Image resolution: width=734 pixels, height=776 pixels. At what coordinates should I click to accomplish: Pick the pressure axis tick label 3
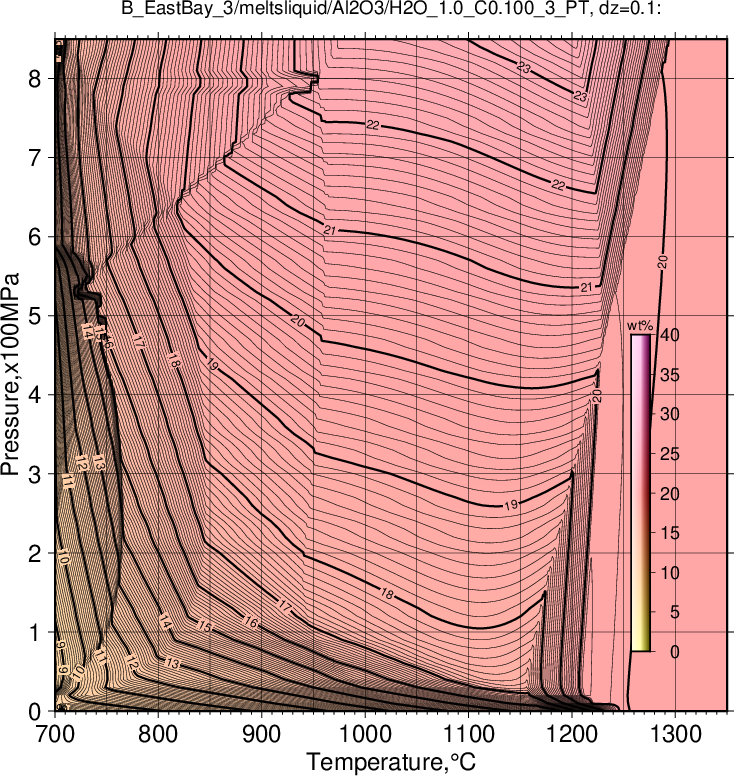tap(34, 475)
